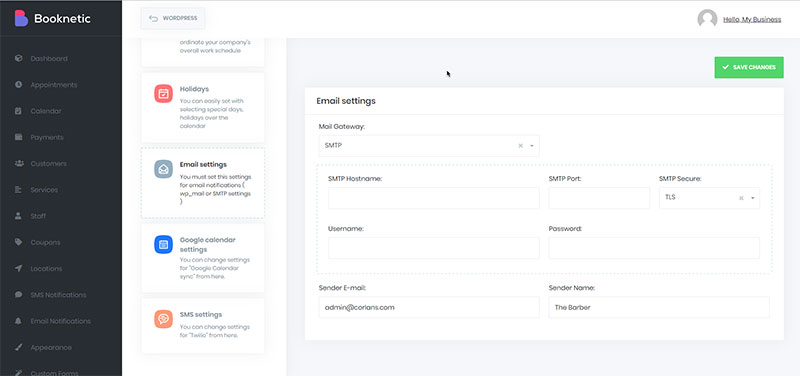Viewport: 800px width, 376px height.
Task: Open Services menu item
Action: 44,190
